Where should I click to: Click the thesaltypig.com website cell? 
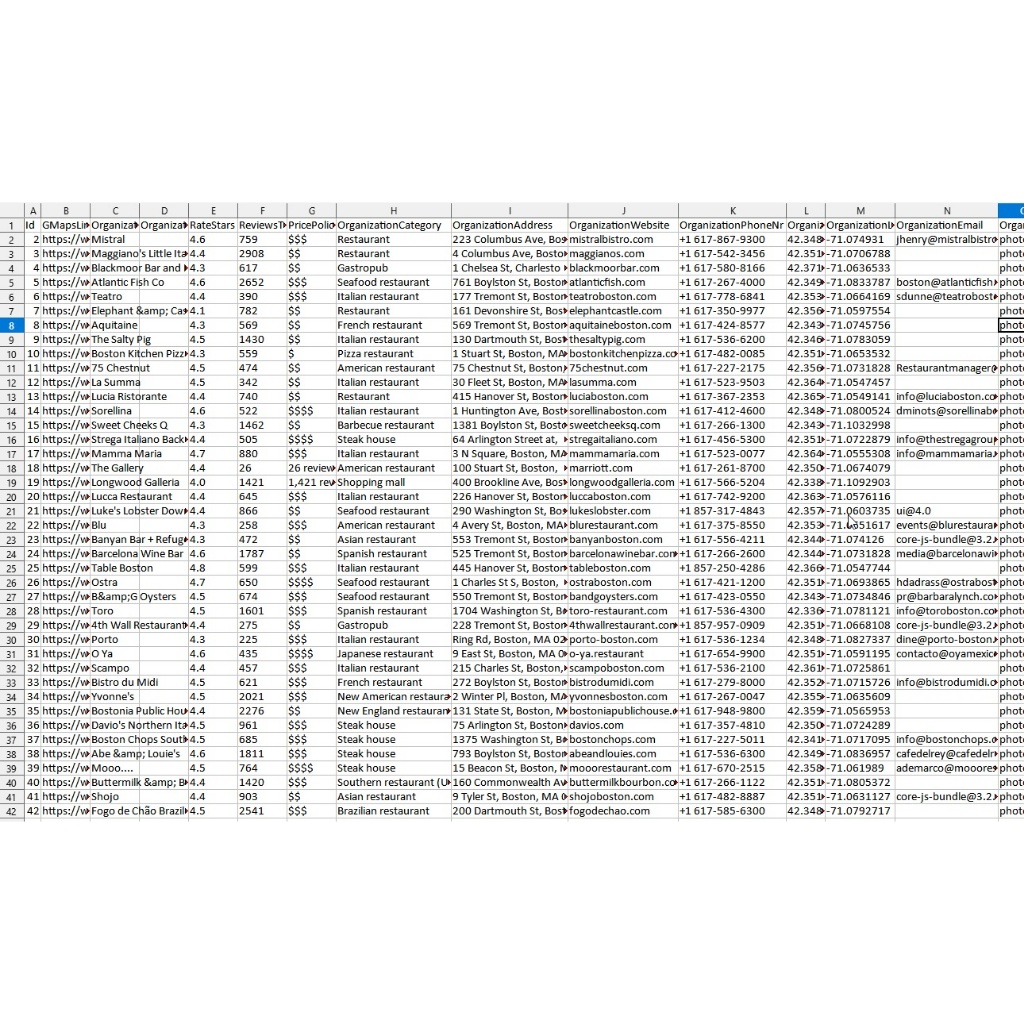(623, 340)
